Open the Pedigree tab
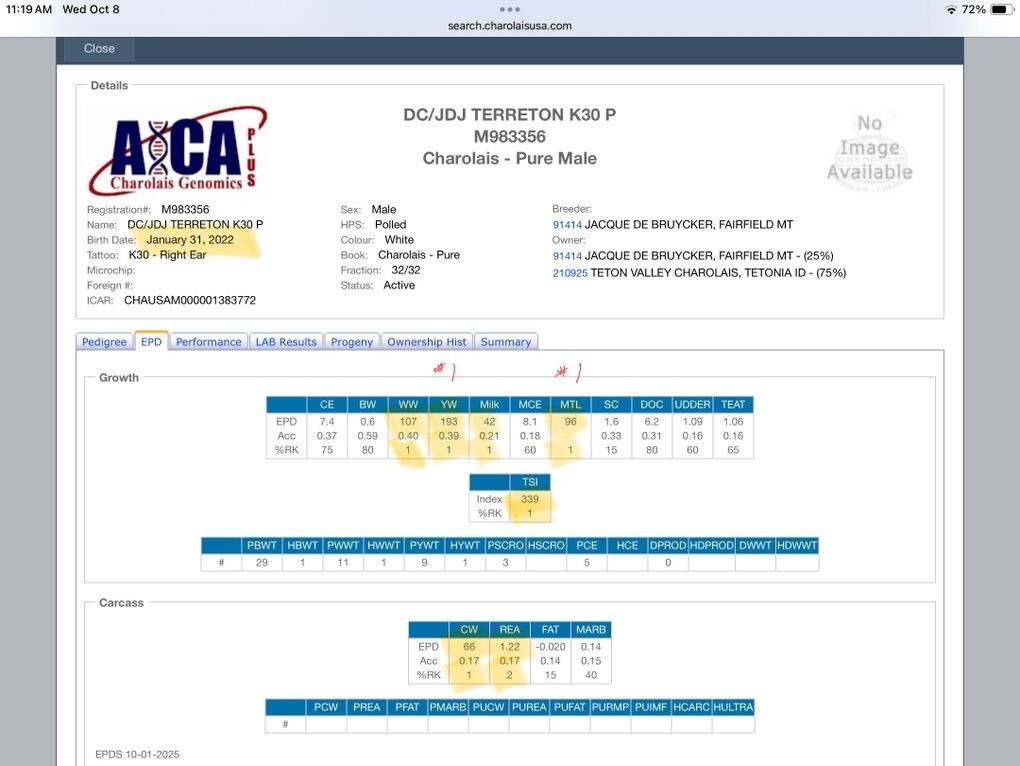Viewport: 1020px width, 766px height. coord(104,342)
